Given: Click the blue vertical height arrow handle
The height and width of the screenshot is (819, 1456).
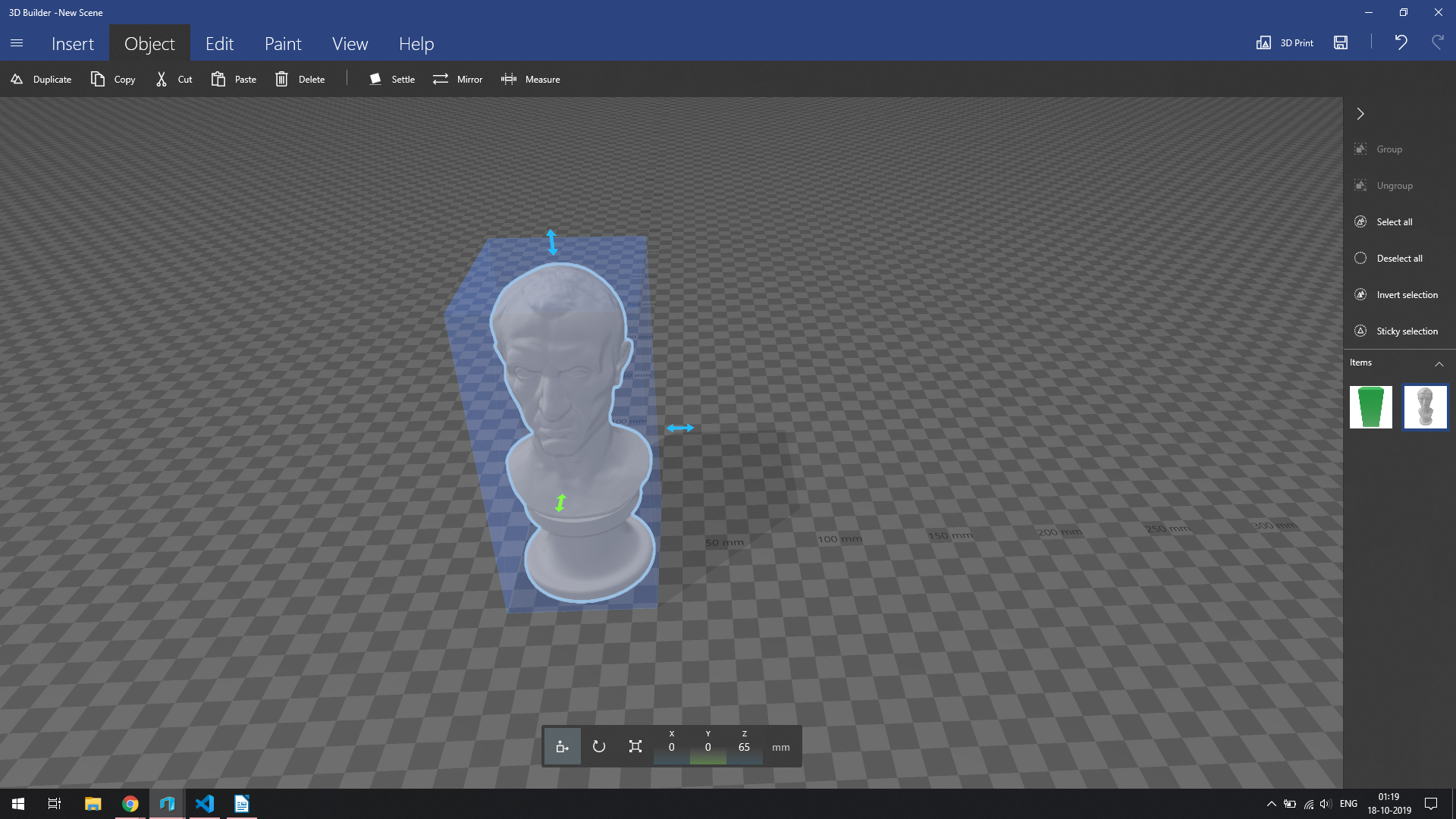Looking at the screenshot, I should coord(552,242).
